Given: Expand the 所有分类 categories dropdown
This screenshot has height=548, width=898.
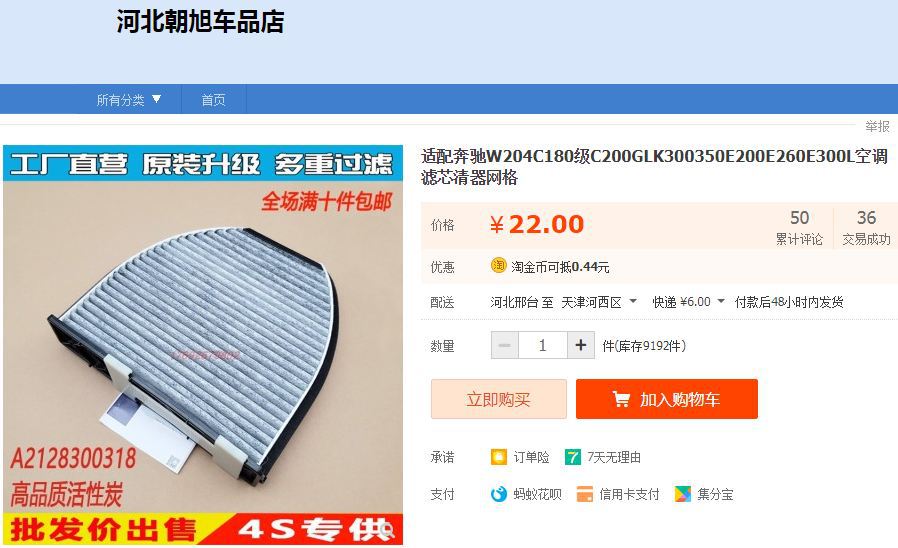Looking at the screenshot, I should [x=128, y=100].
